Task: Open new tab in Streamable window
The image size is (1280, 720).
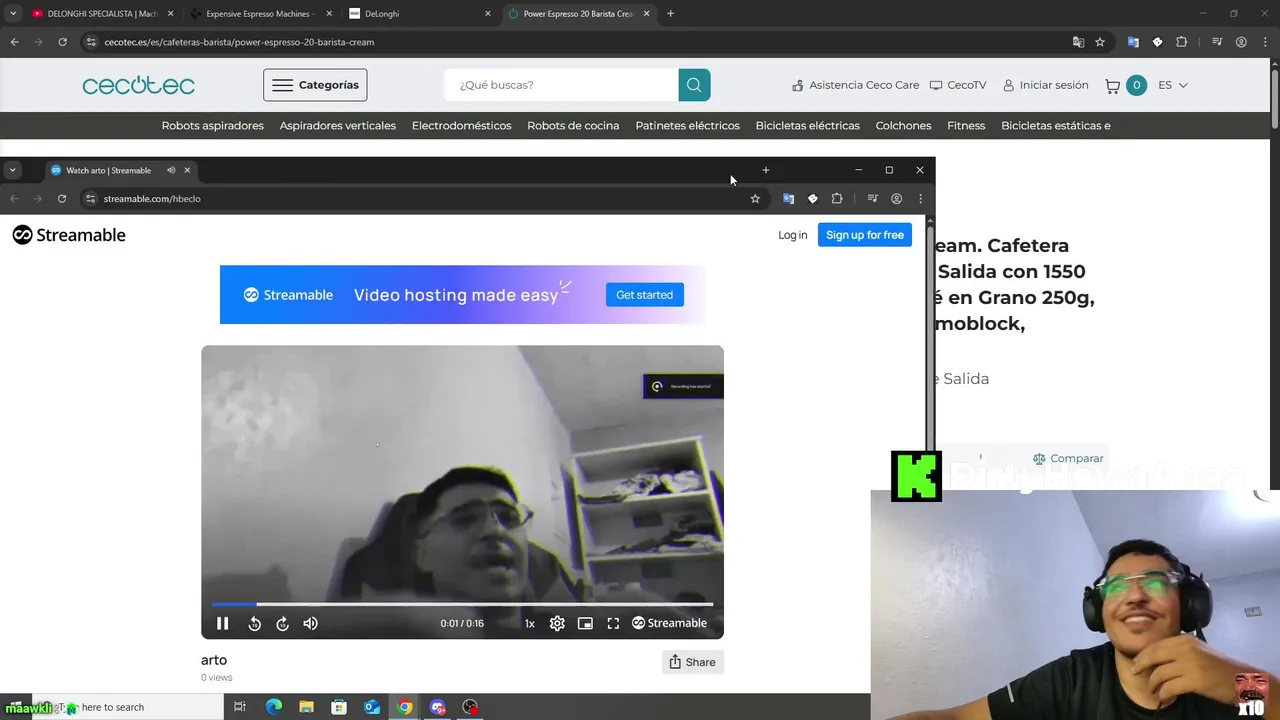Action: (766, 170)
